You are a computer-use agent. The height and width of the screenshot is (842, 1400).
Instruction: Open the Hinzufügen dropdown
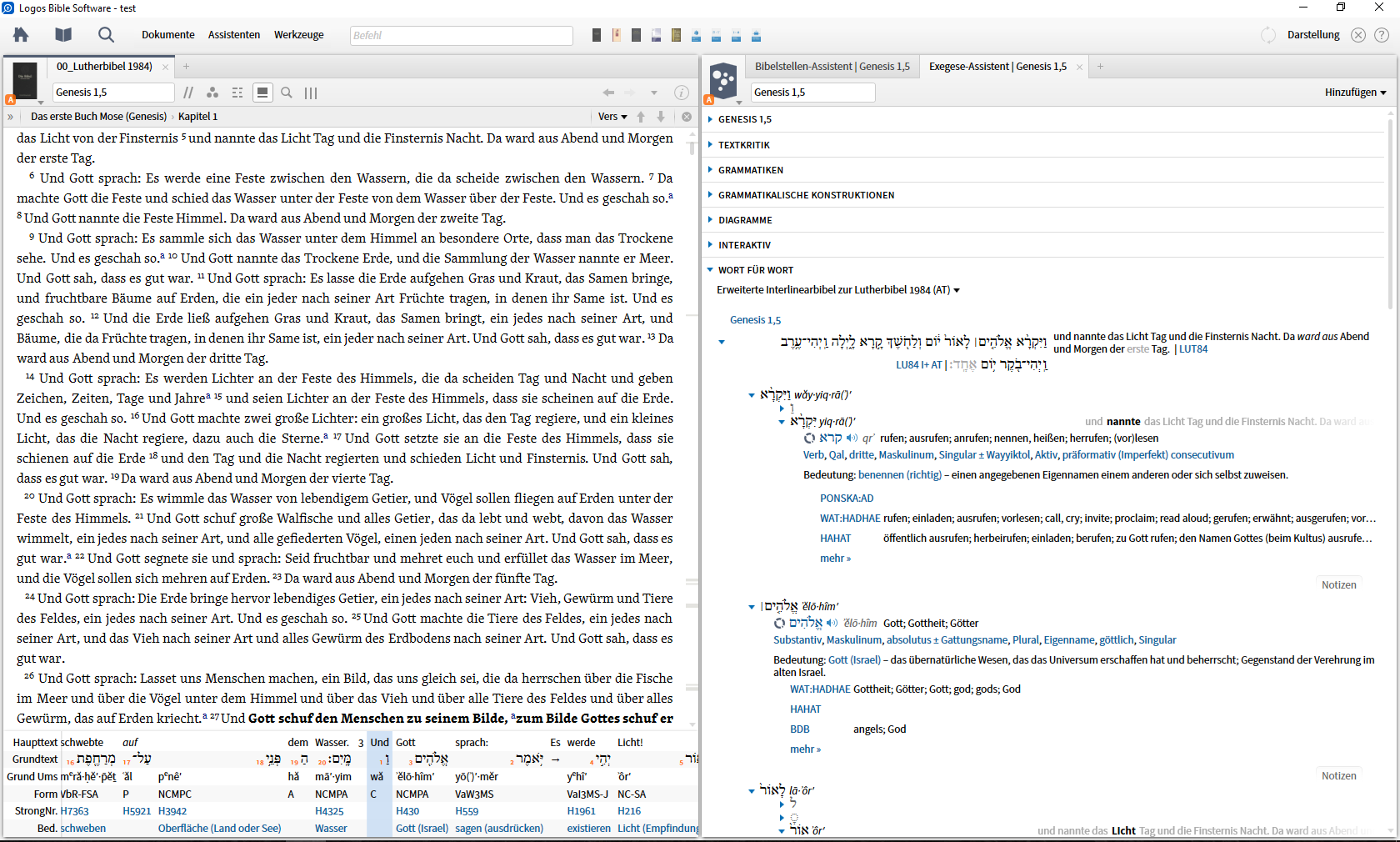pyautogui.click(x=1356, y=93)
